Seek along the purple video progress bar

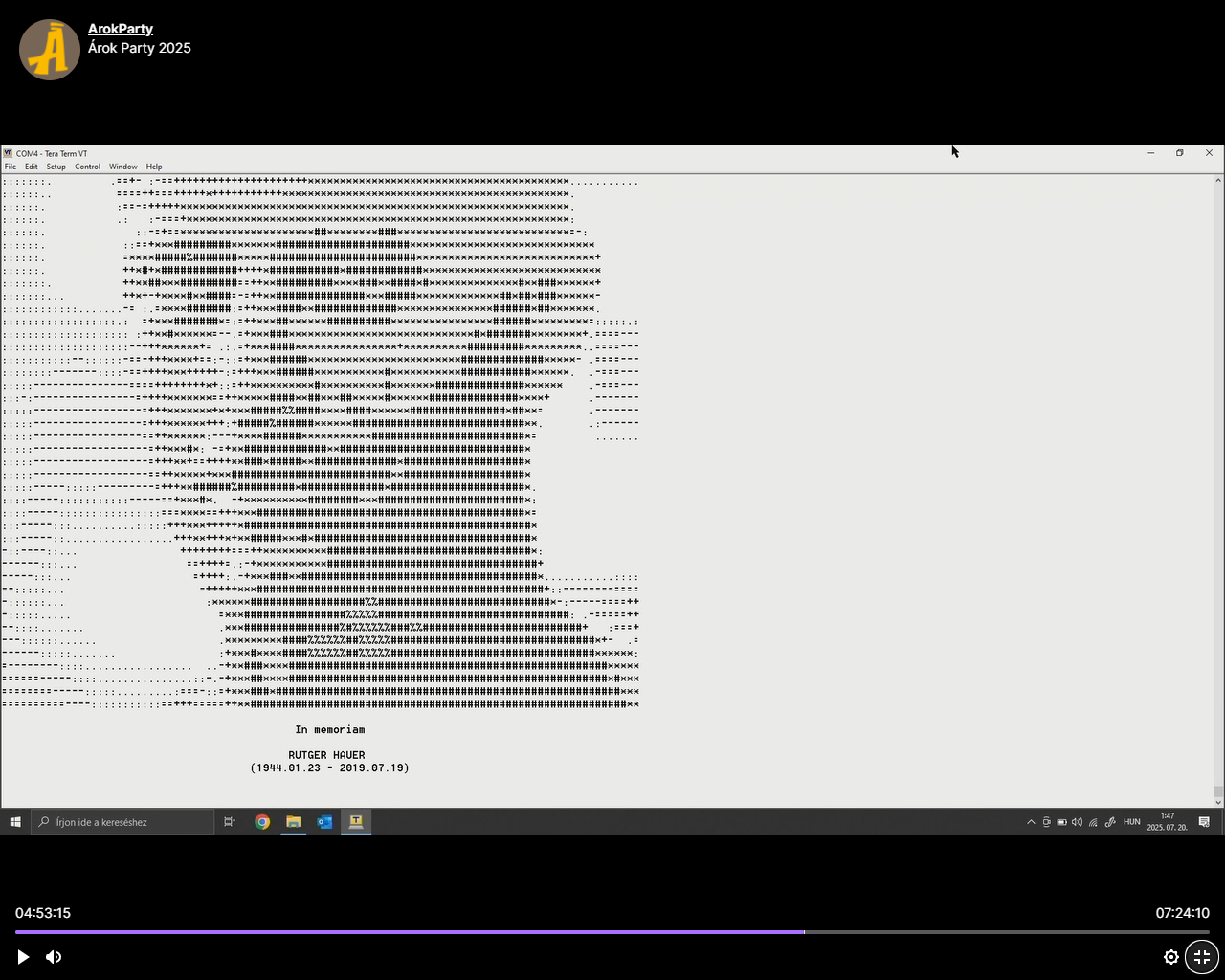click(612, 932)
